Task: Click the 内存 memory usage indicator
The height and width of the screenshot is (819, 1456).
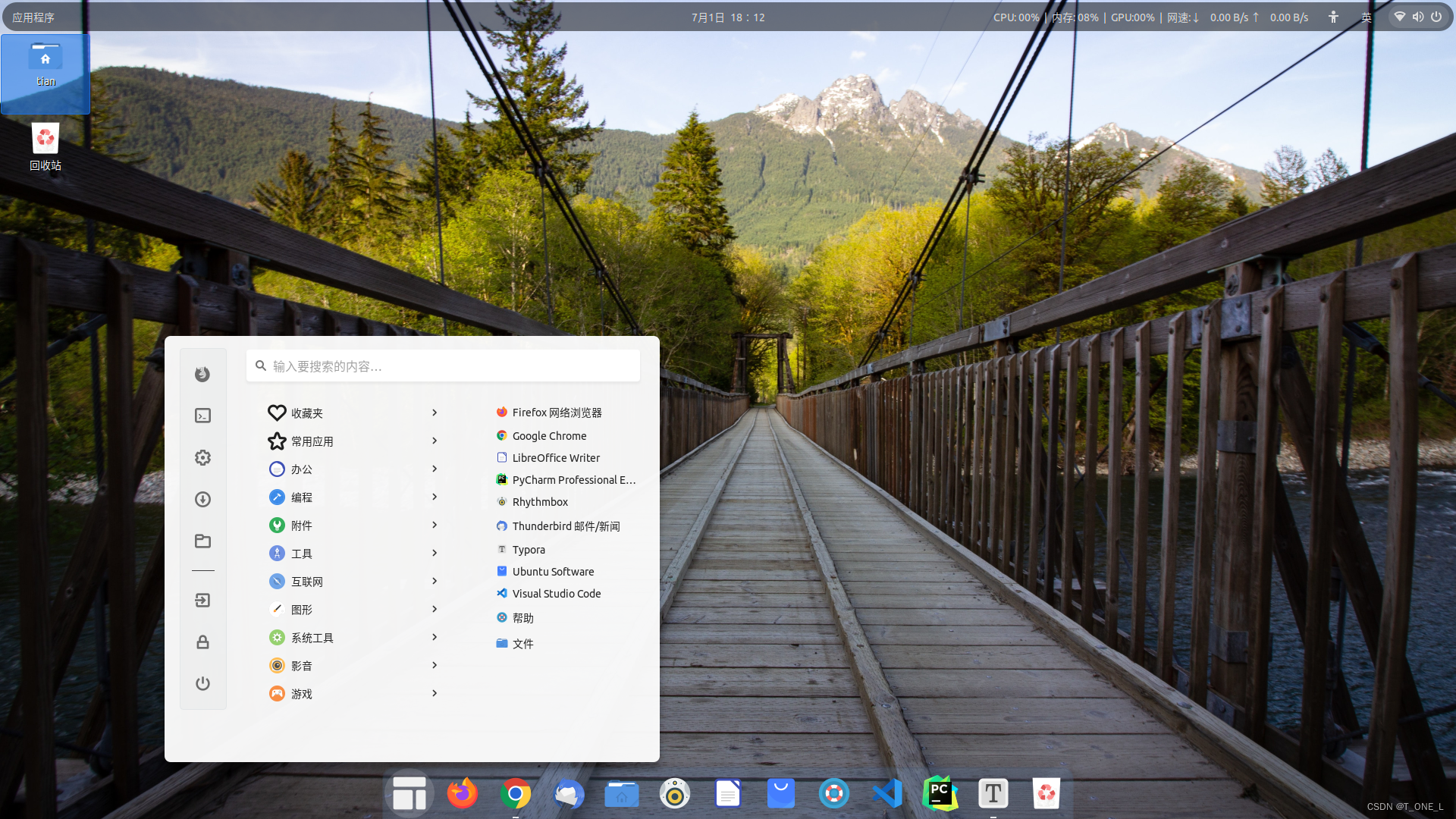Action: (x=1075, y=17)
